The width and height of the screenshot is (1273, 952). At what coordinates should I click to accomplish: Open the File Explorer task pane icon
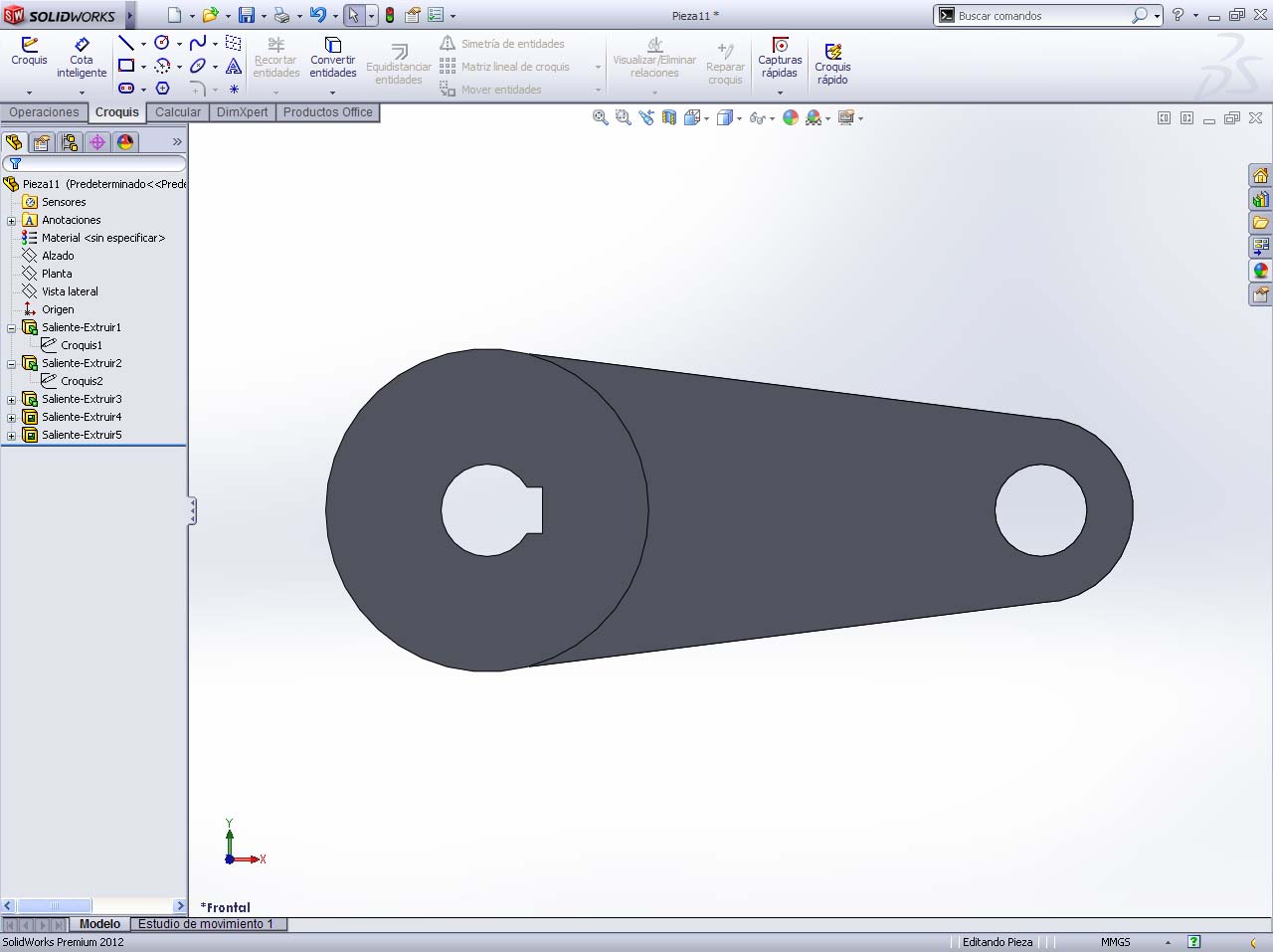(1260, 223)
